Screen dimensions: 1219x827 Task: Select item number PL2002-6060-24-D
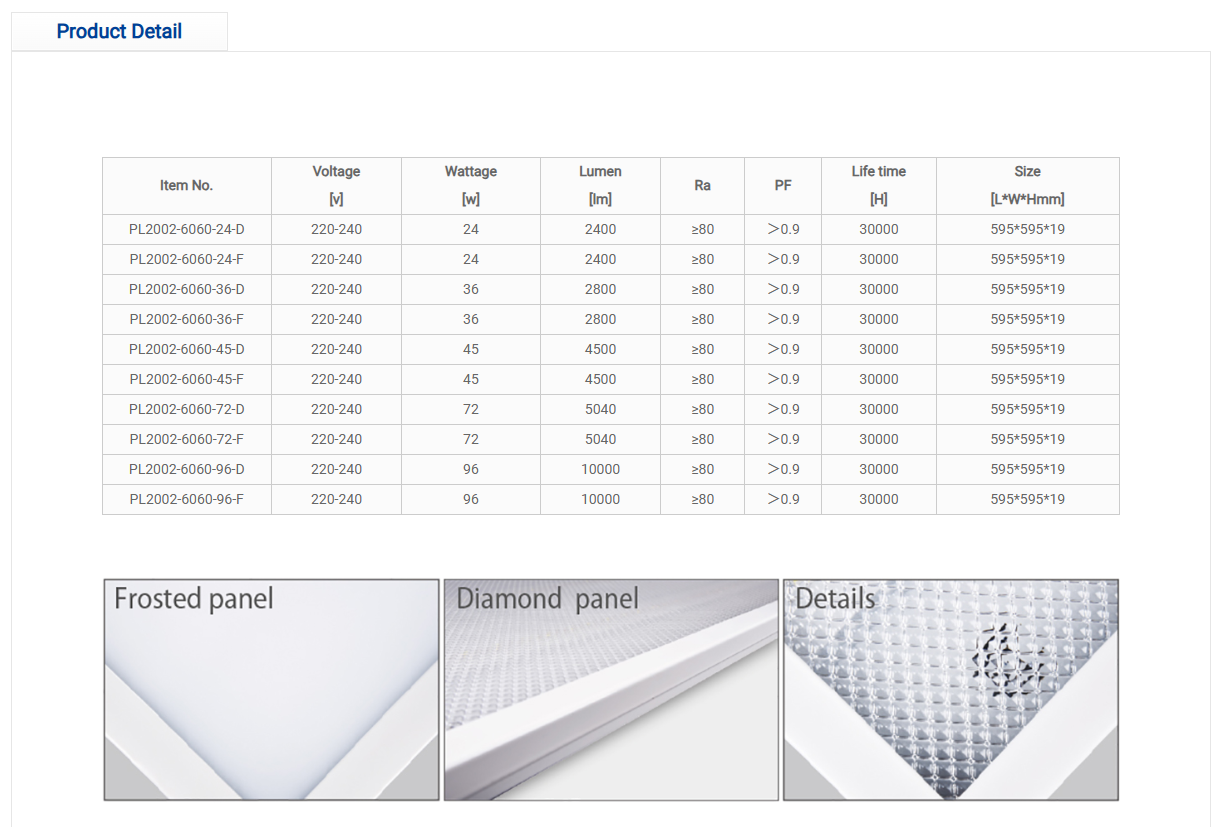(187, 229)
